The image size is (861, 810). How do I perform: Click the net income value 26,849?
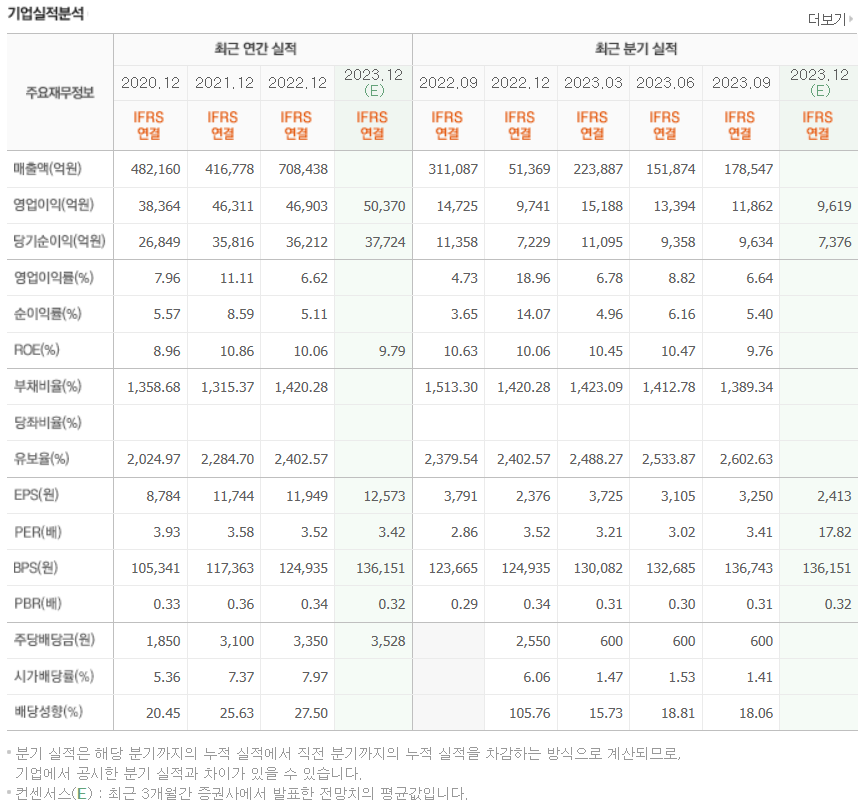point(159,242)
